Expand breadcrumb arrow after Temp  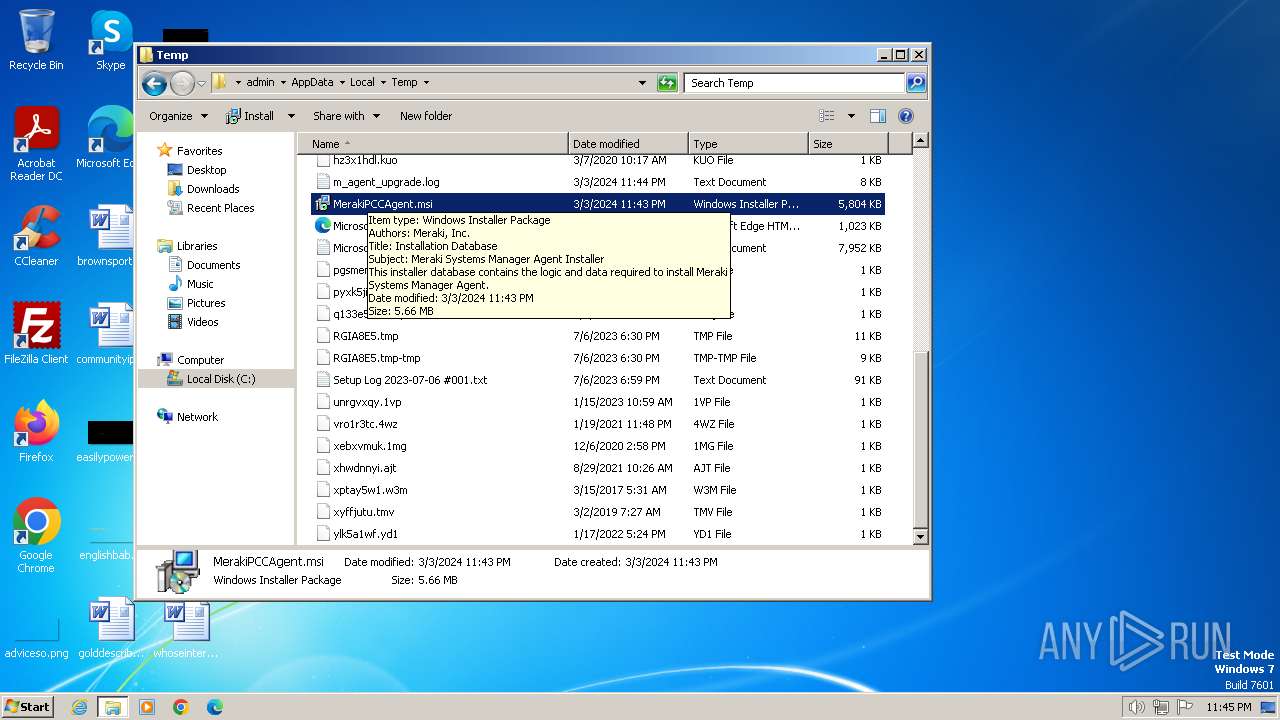(426, 83)
